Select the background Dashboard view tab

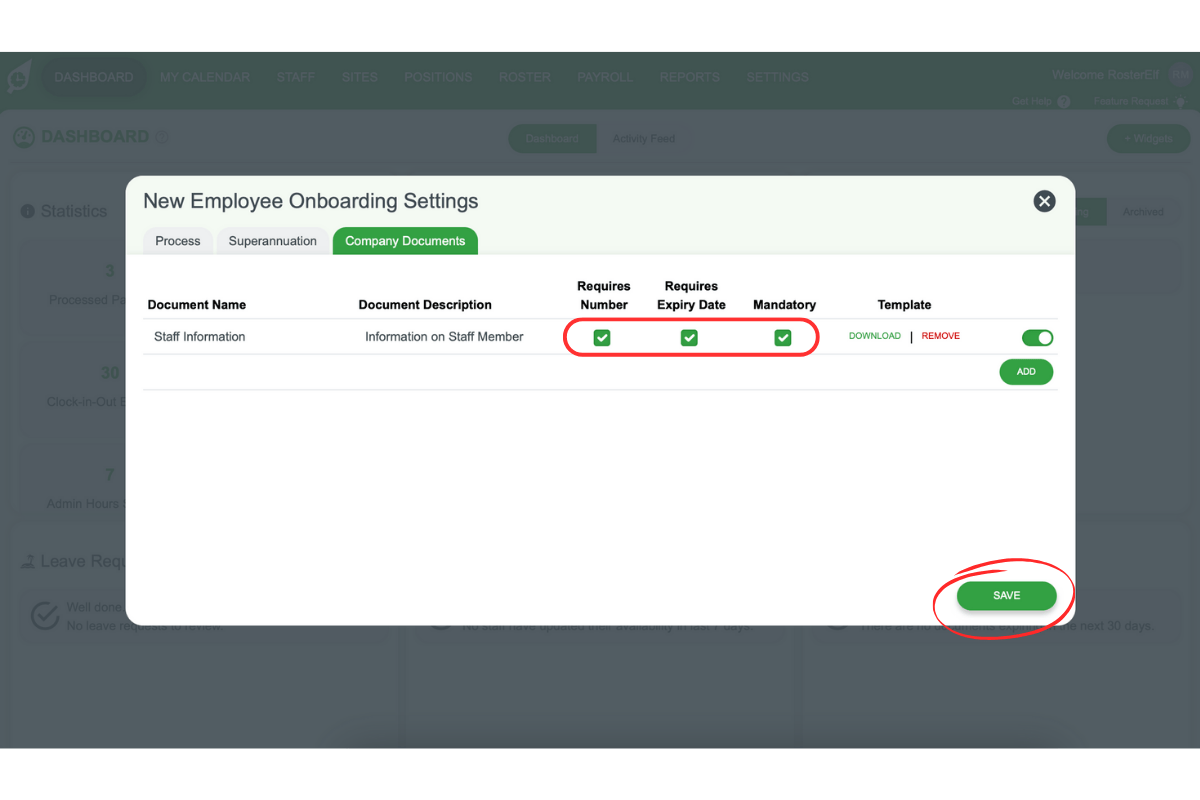tap(552, 139)
